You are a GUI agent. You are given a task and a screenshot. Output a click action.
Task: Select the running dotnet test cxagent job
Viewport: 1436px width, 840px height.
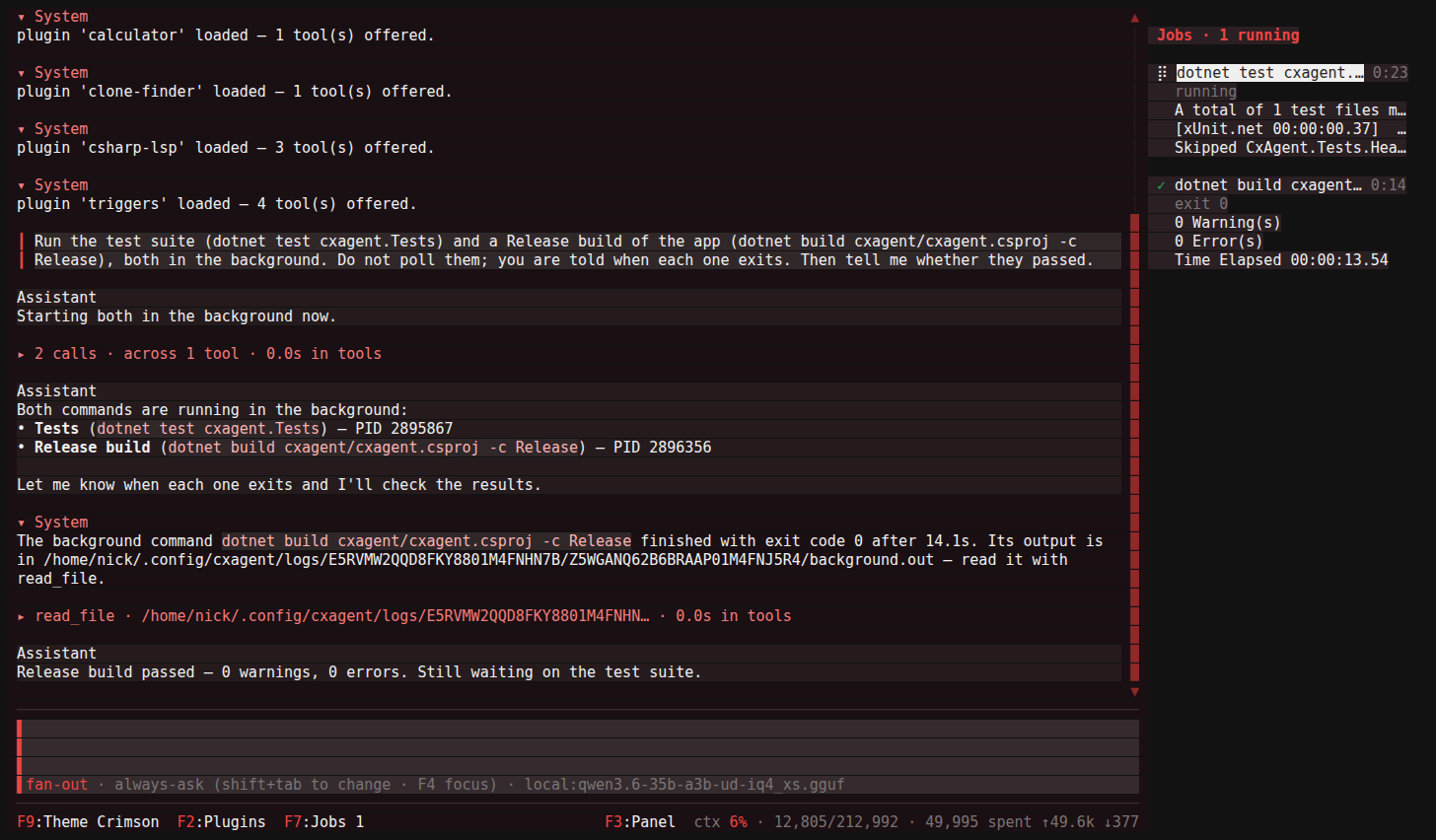point(1270,73)
